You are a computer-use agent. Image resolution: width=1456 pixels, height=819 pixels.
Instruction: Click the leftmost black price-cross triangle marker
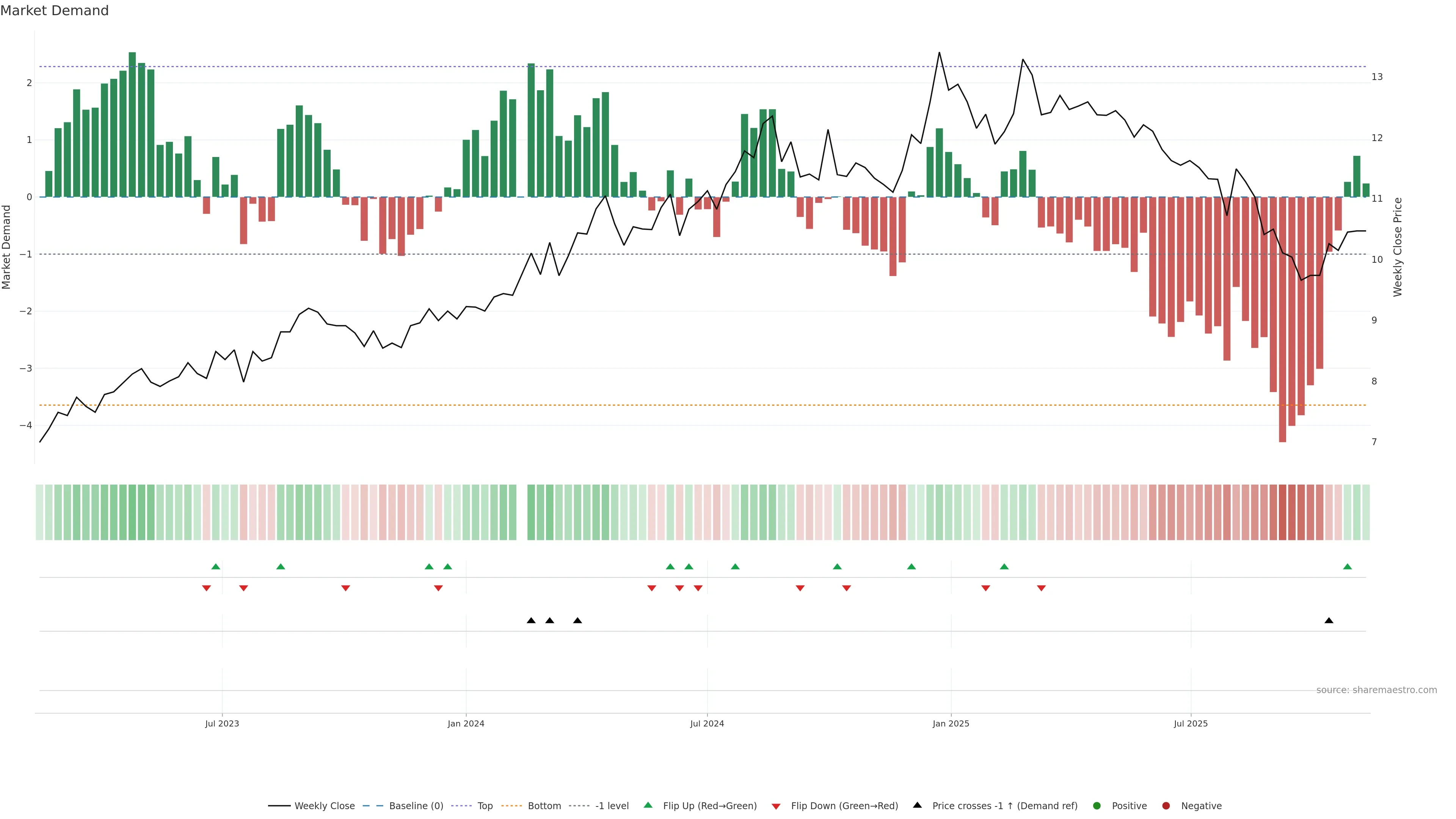(531, 621)
